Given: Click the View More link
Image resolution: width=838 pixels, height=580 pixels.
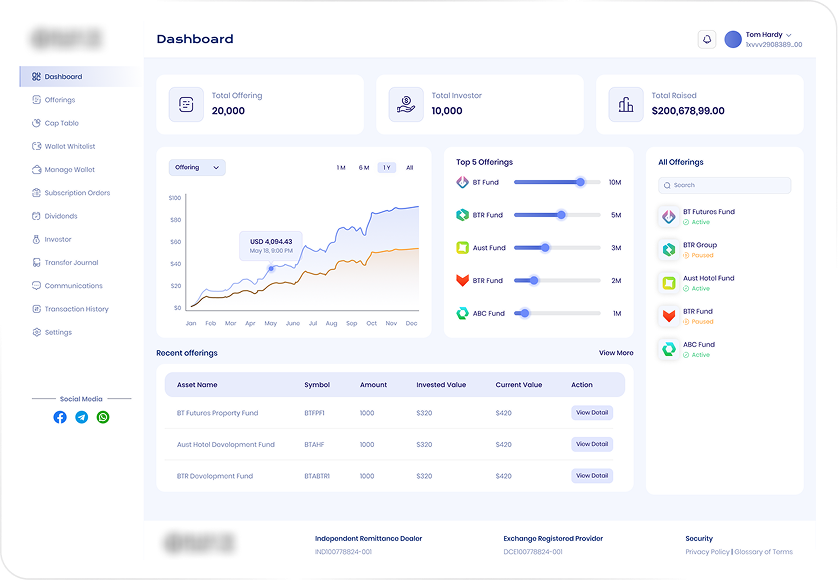Looking at the screenshot, I should (x=616, y=353).
